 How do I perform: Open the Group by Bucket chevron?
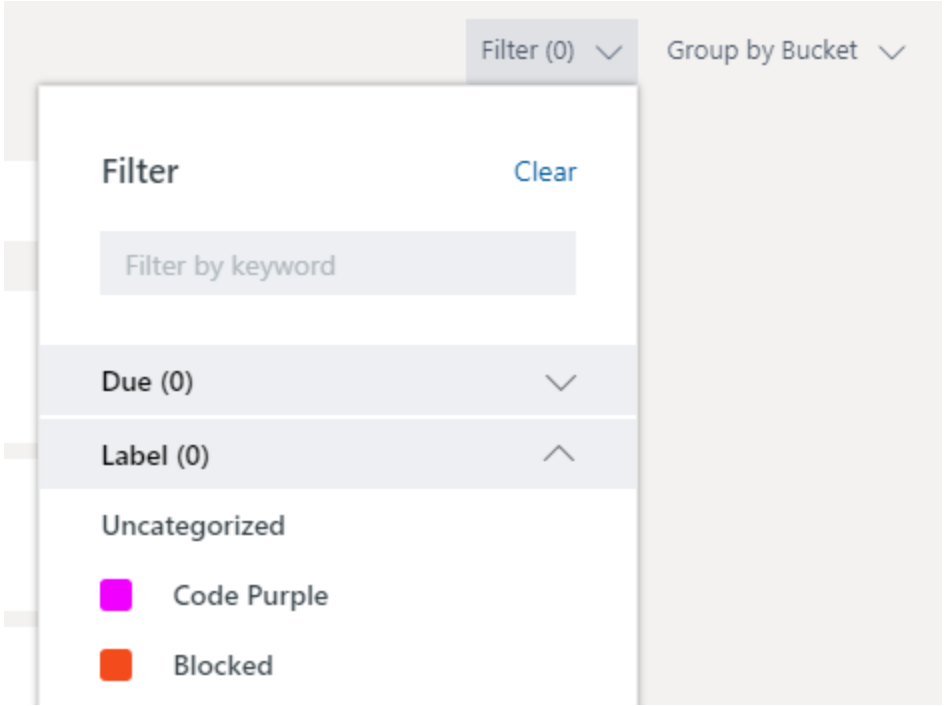(892, 52)
